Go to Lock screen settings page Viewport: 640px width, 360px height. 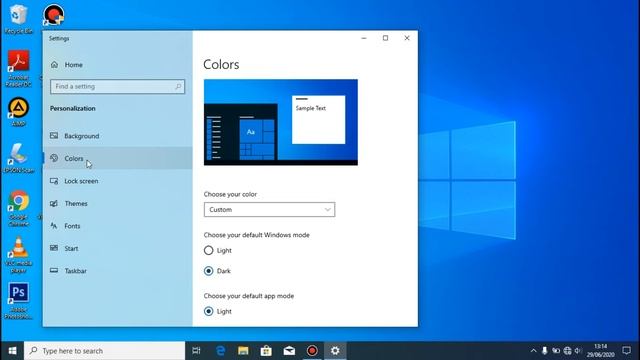118,181
